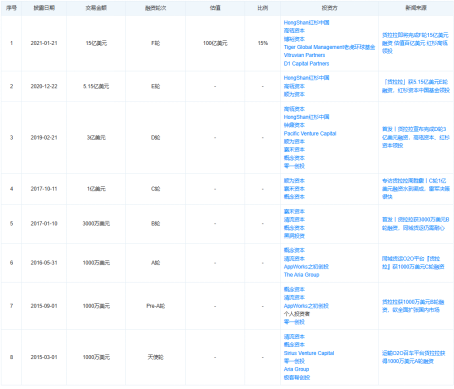
Task: Open HongShan link in the 2020-12-22 row
Action: [306, 78]
